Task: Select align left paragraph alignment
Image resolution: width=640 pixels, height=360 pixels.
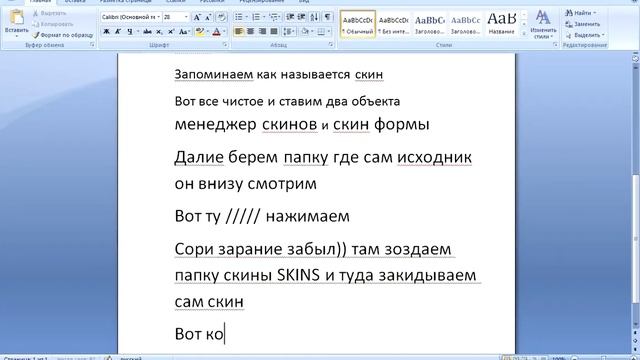Action: click(239, 31)
